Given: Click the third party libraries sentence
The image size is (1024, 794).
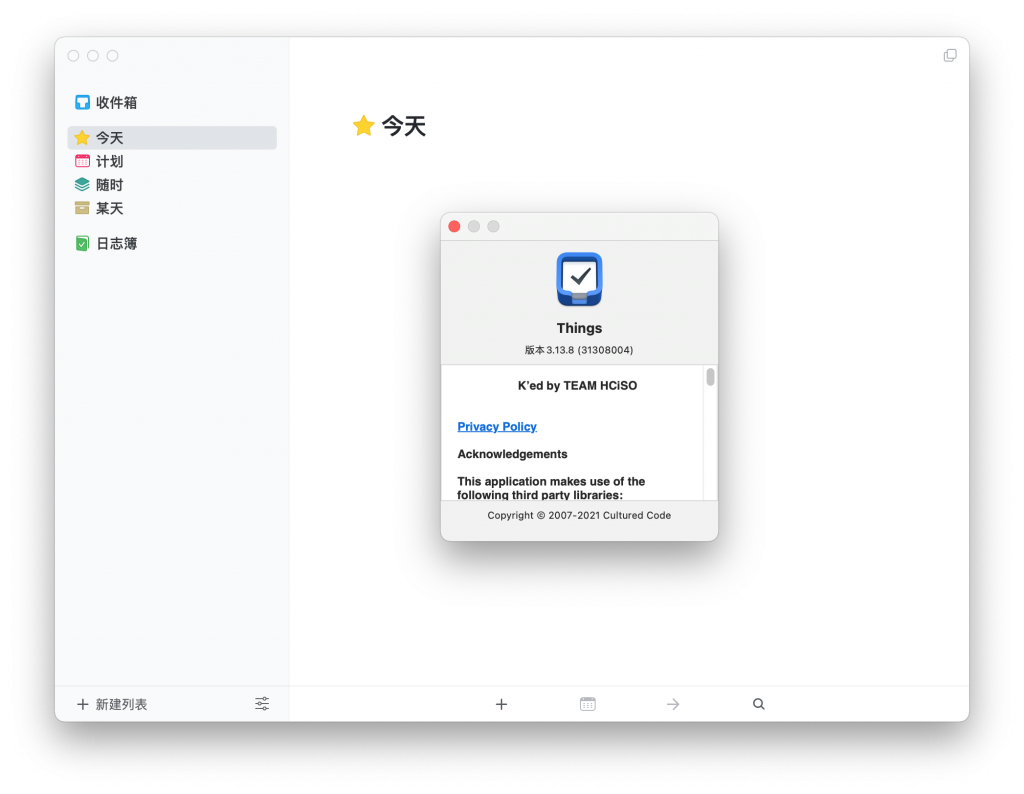Looking at the screenshot, I should [x=551, y=488].
